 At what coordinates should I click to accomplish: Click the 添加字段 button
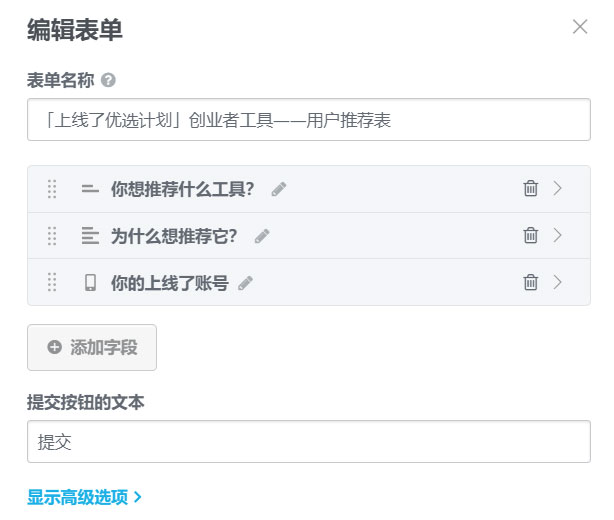coord(92,348)
